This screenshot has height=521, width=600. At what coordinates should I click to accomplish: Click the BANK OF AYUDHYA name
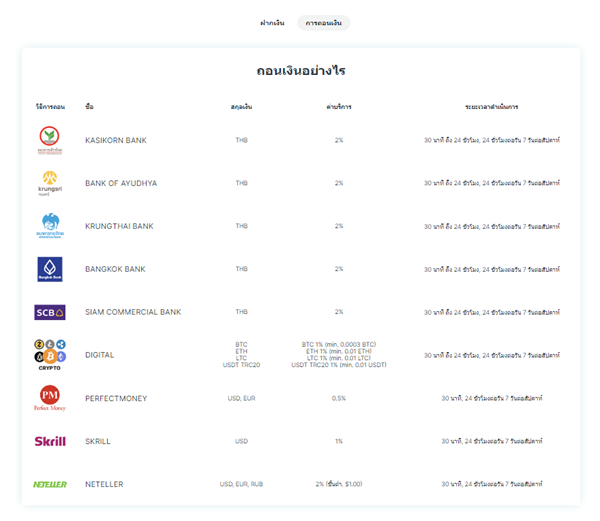[121, 183]
